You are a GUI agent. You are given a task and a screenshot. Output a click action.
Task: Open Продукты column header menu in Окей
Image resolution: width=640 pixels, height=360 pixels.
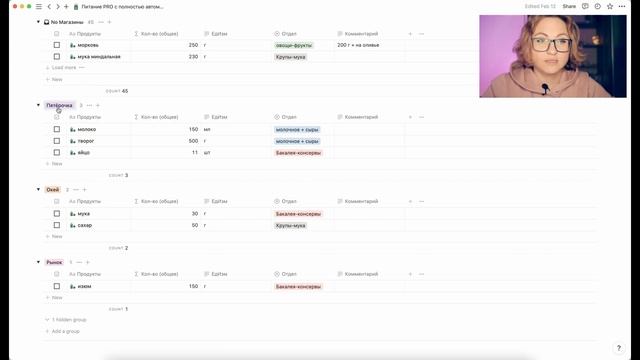[85, 201]
